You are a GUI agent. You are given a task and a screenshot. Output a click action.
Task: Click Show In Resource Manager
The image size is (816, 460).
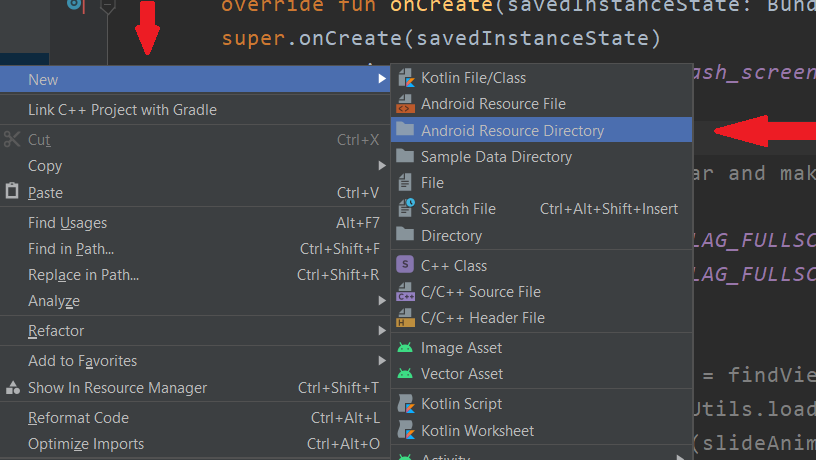coord(117,388)
